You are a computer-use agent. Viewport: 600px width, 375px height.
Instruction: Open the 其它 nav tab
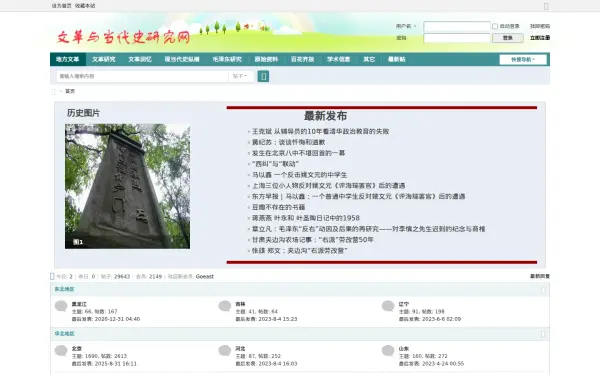(369, 59)
